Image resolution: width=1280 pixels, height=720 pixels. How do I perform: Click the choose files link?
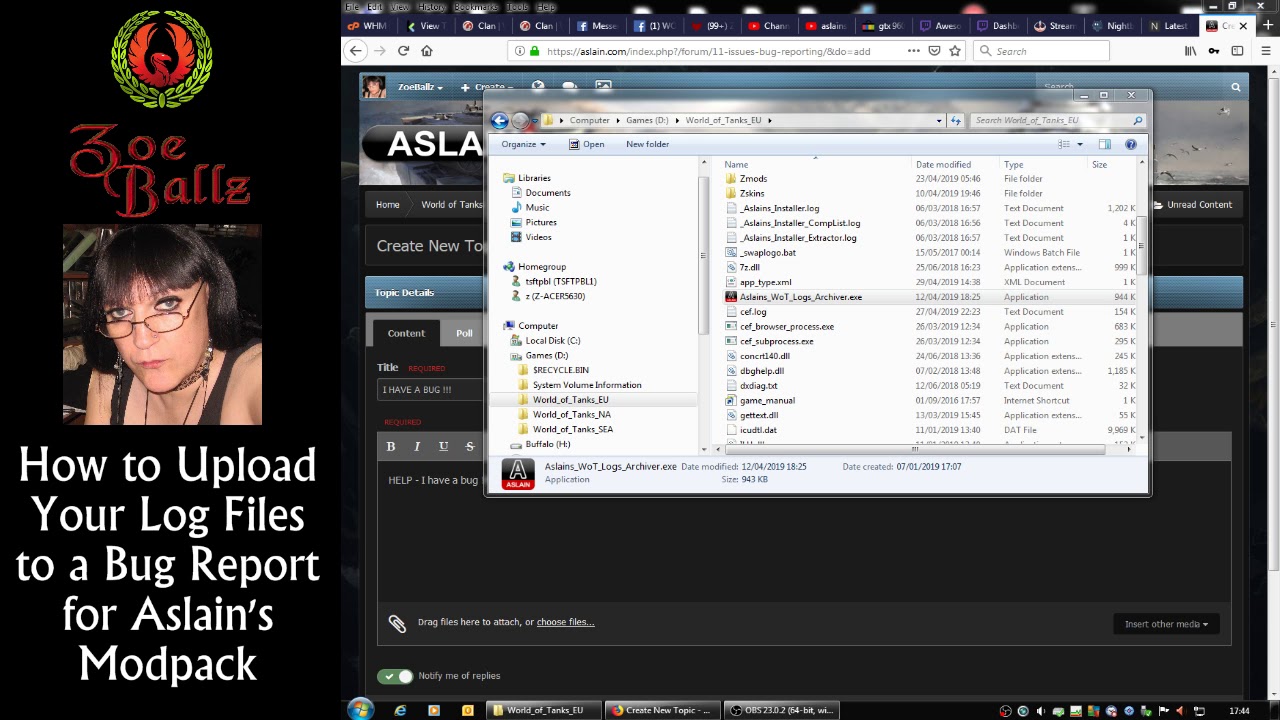point(565,622)
